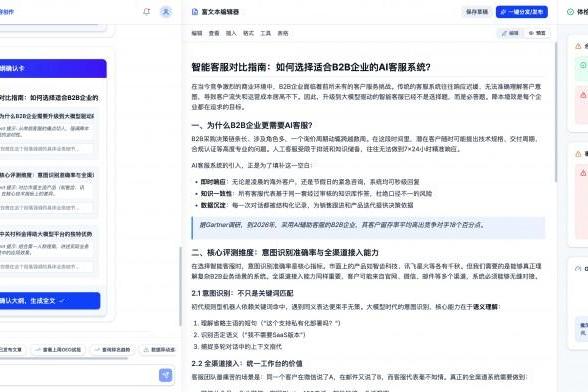The image size is (588, 392).
Task: Click the 已发布文章 suggestion chip
Action: 12,350
